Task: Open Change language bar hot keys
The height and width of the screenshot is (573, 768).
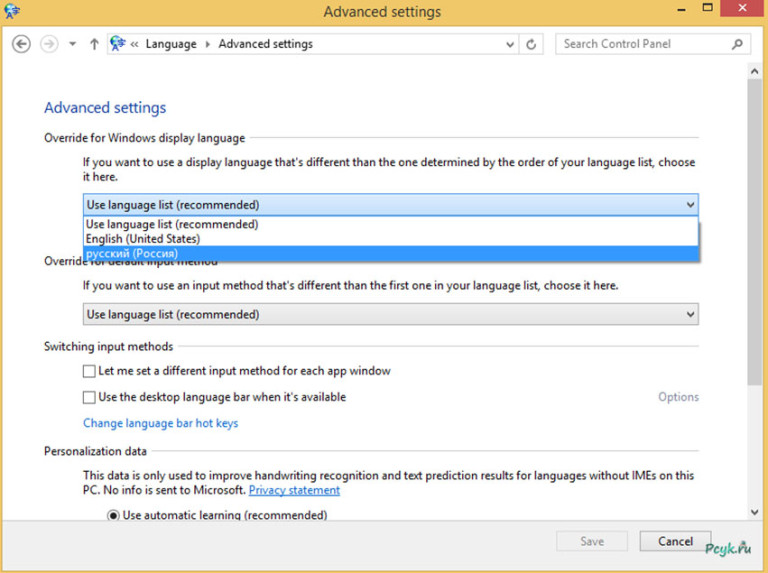Action: (160, 423)
